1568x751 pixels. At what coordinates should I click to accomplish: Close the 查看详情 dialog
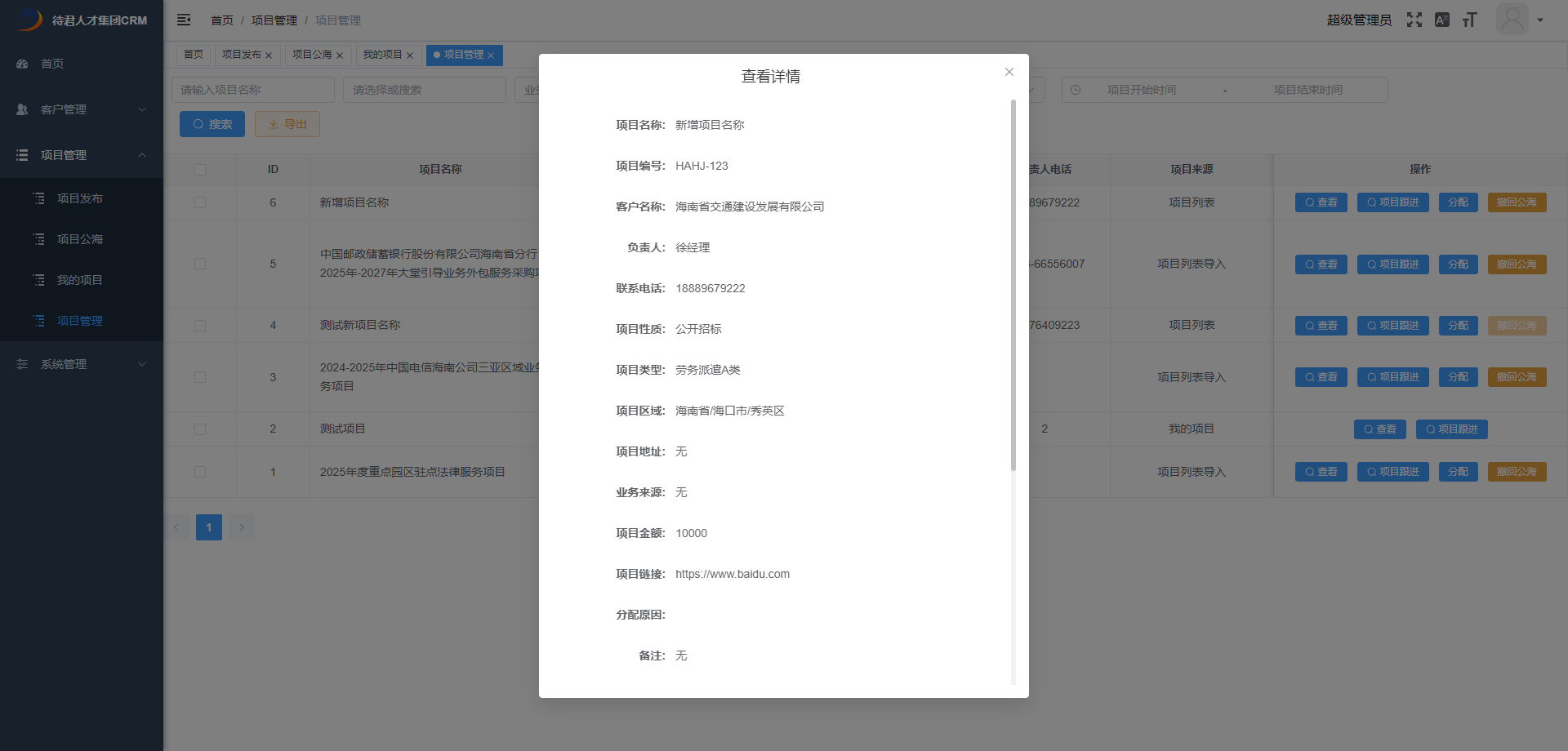click(1009, 72)
